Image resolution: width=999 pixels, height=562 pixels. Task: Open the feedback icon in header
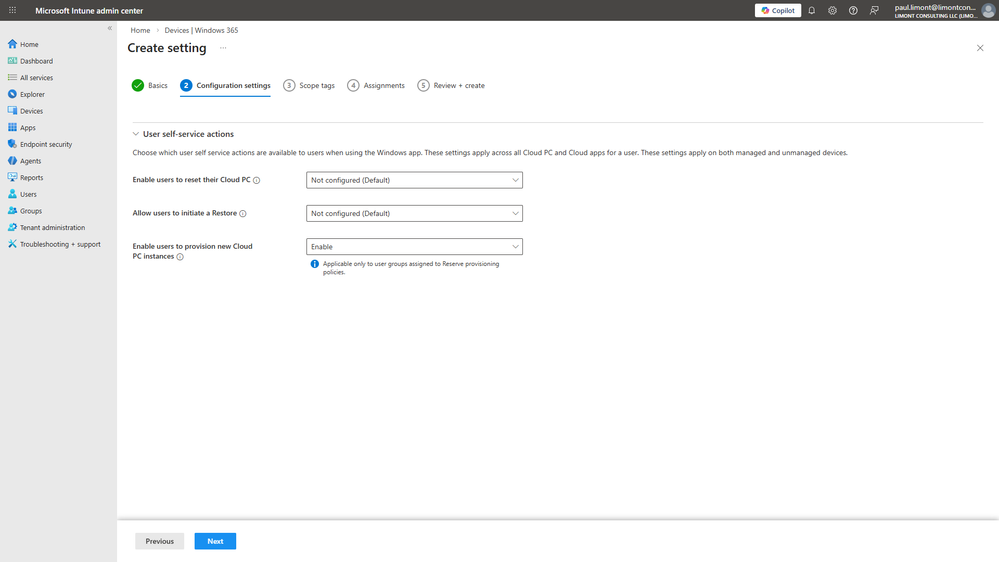point(874,10)
